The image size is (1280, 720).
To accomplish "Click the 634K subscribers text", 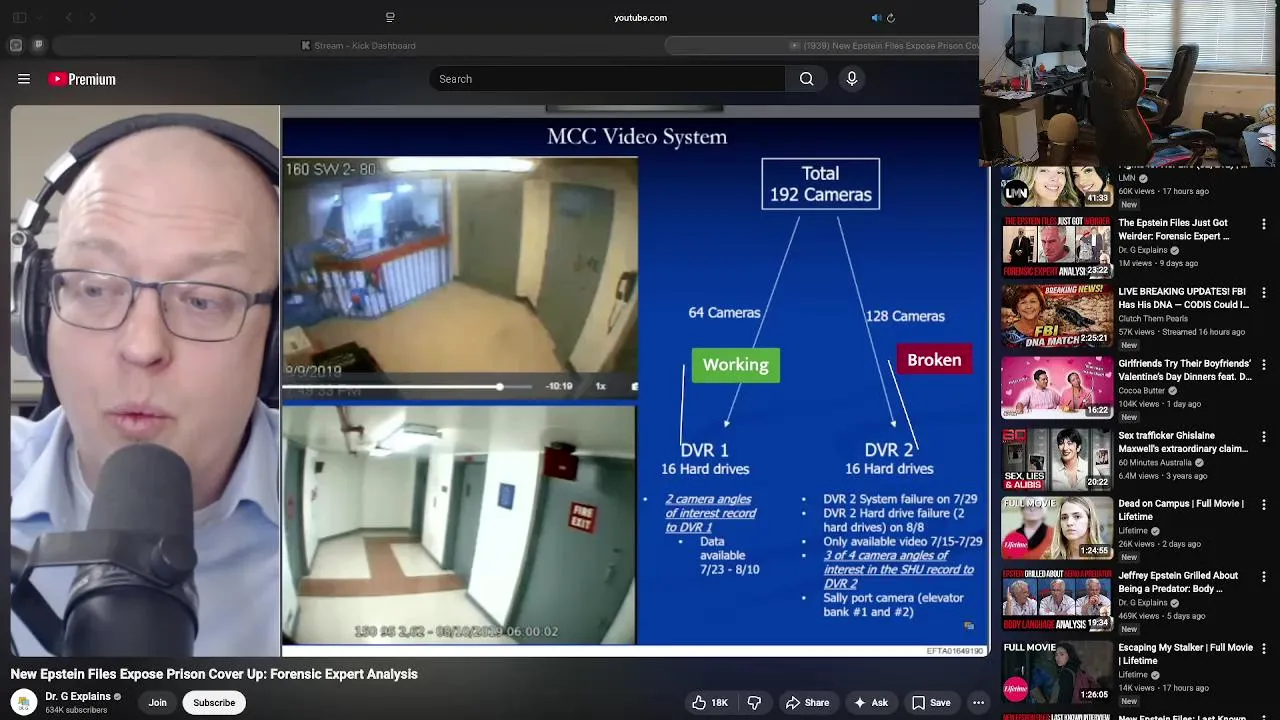I will click(x=76, y=710).
